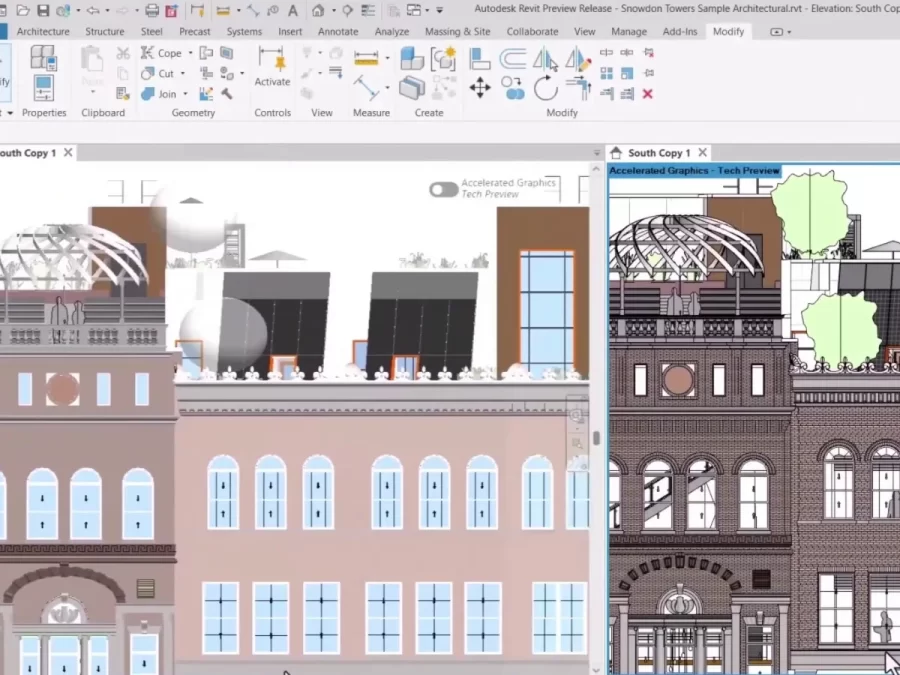Activate the Rotate tool

coord(546,87)
